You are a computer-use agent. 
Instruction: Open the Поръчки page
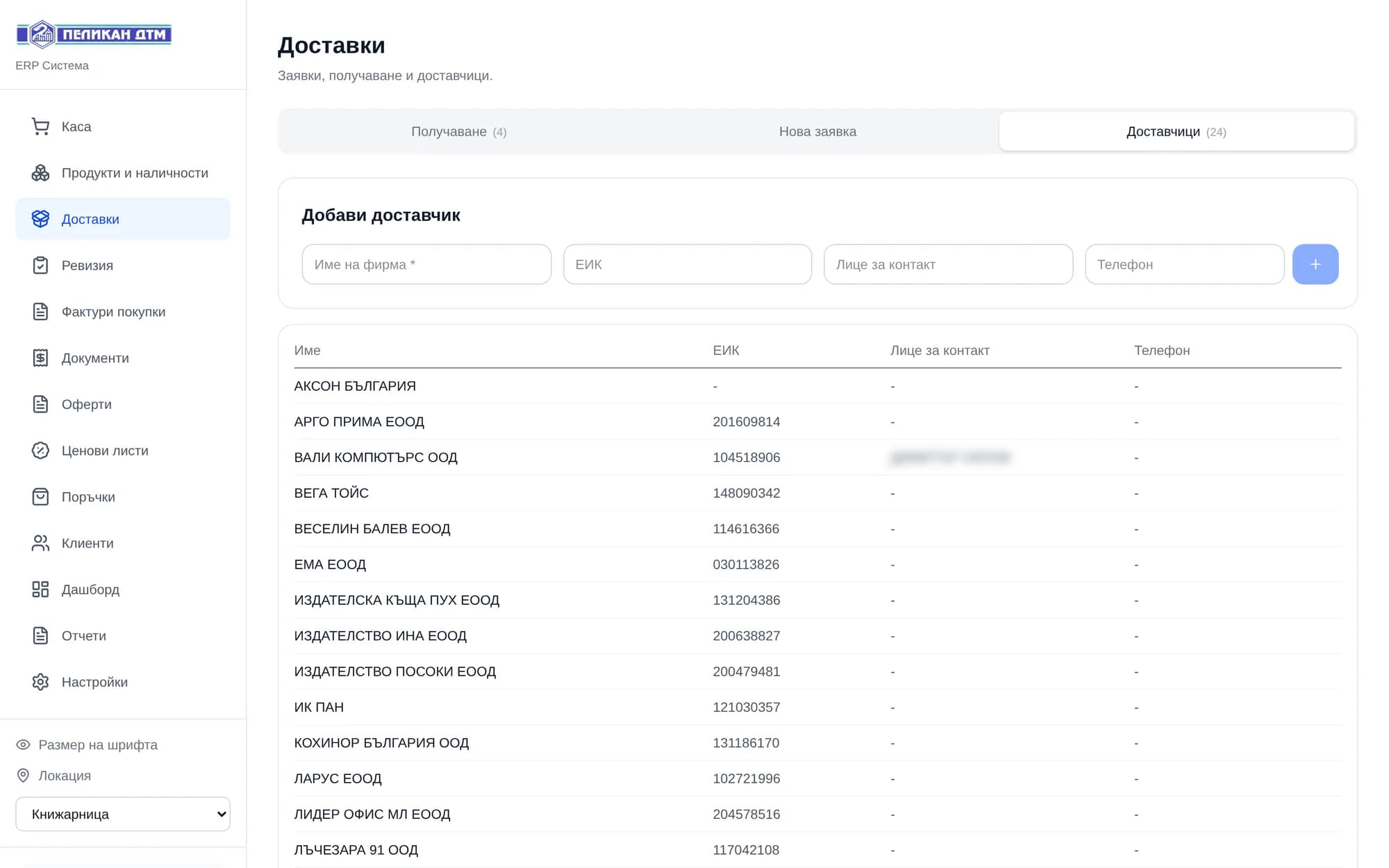[123, 496]
